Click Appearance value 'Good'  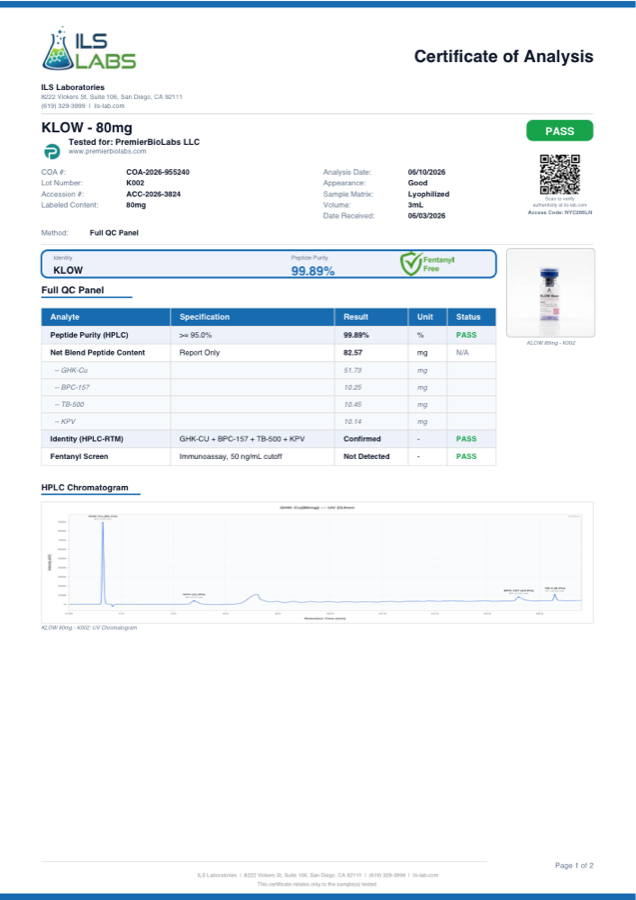[x=417, y=183]
